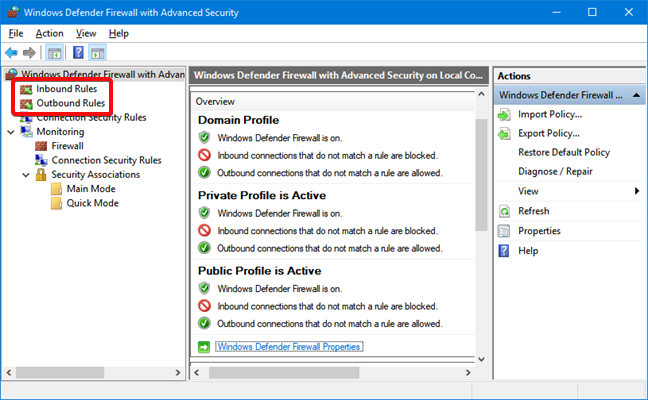This screenshot has height=400, width=648.
Task: Click the Main Mode folder icon
Action: (x=56, y=189)
